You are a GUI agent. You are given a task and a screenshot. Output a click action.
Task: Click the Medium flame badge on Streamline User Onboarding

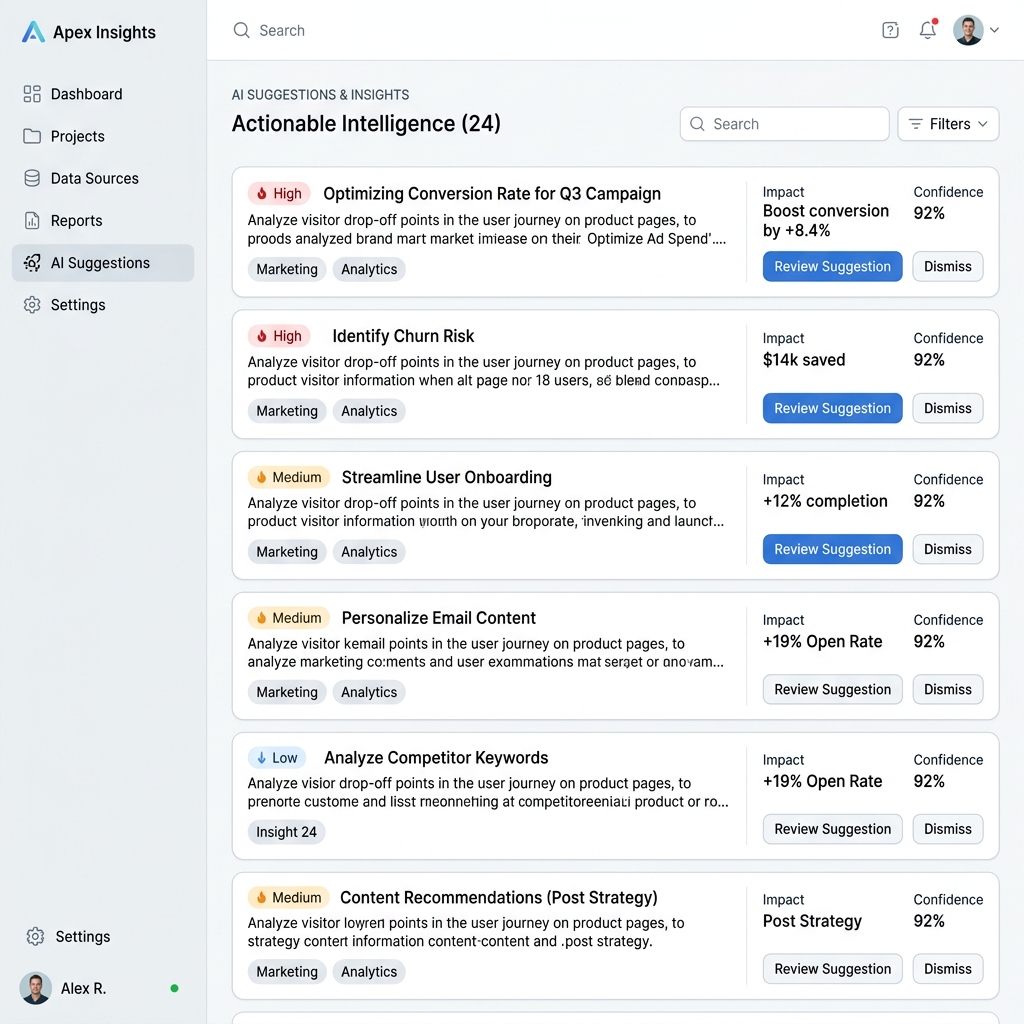[289, 477]
